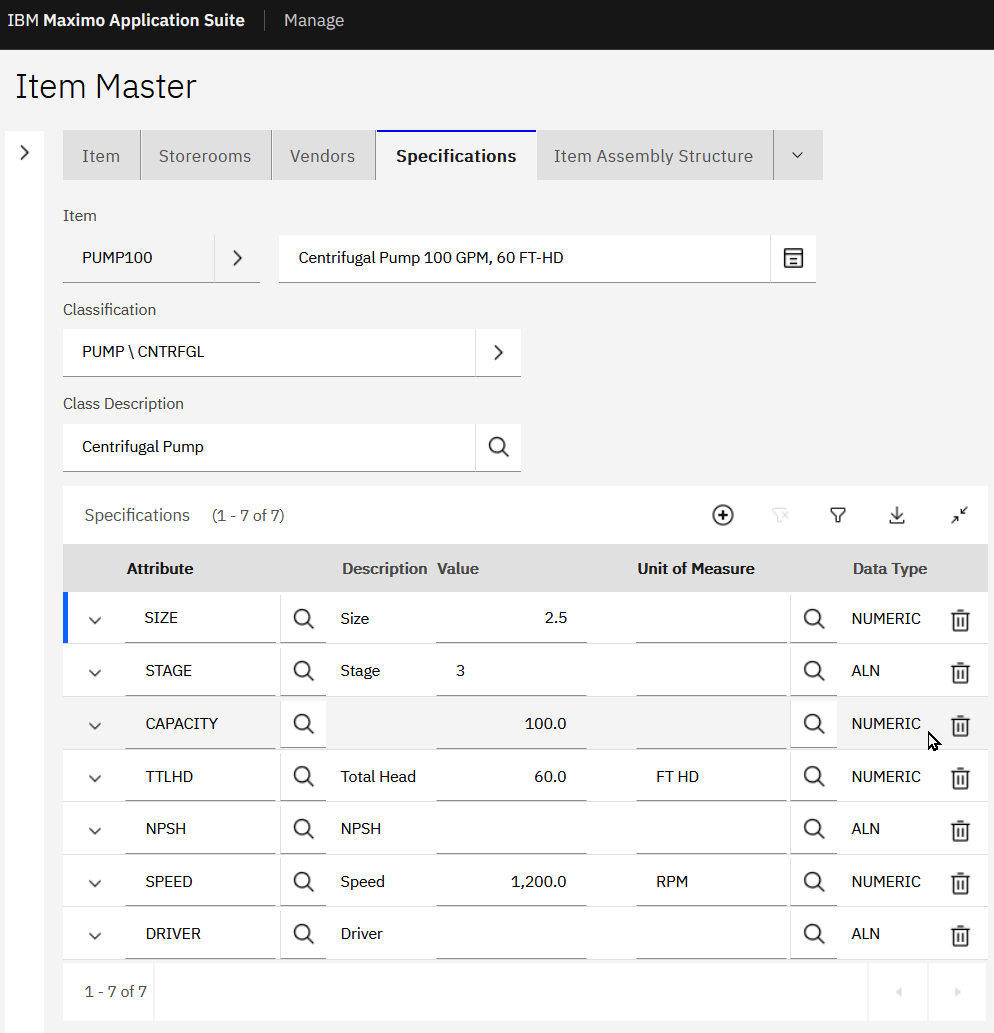Search Class Description lookup

[x=498, y=447]
